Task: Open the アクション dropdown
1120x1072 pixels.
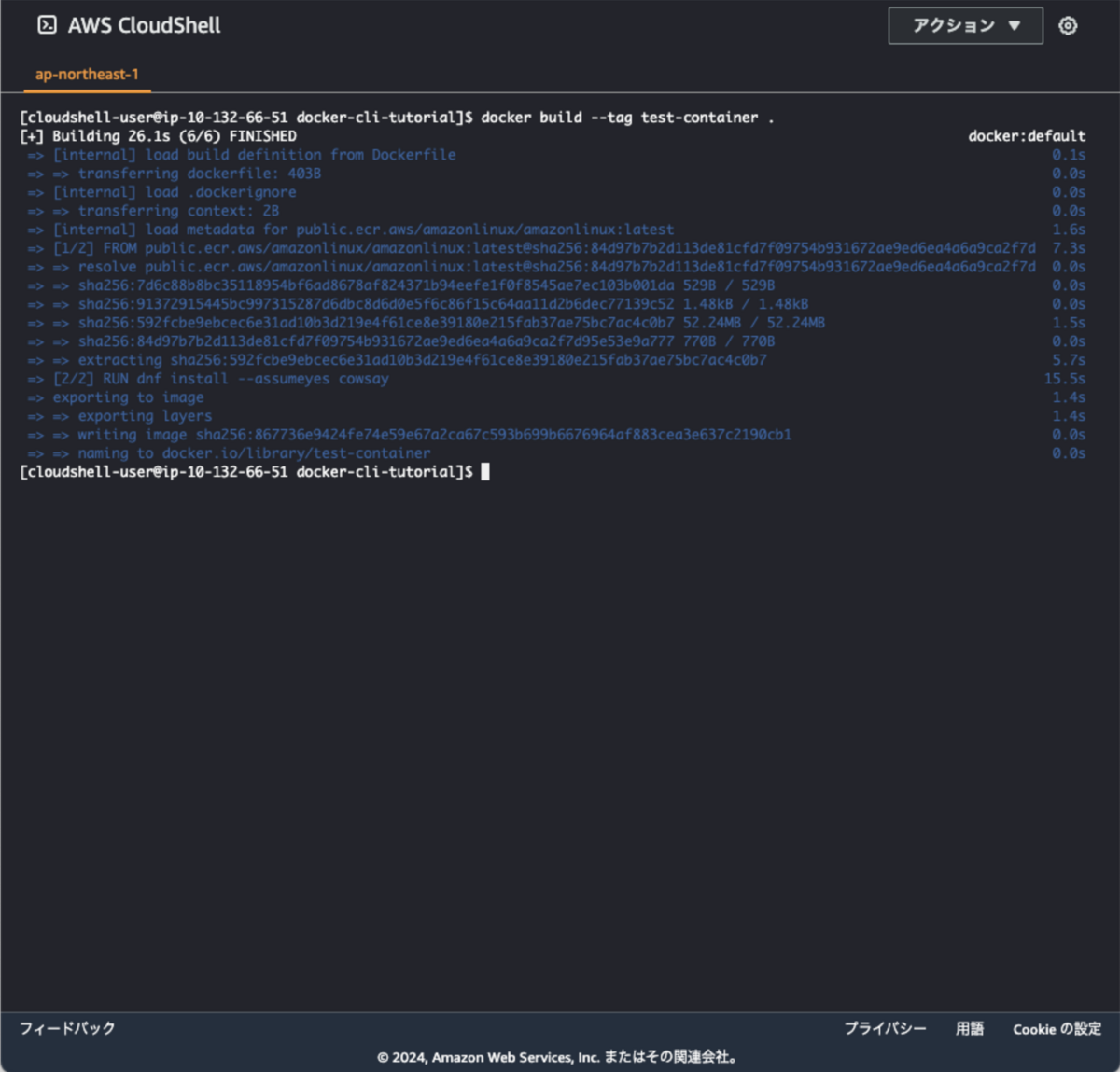Action: 965,25
